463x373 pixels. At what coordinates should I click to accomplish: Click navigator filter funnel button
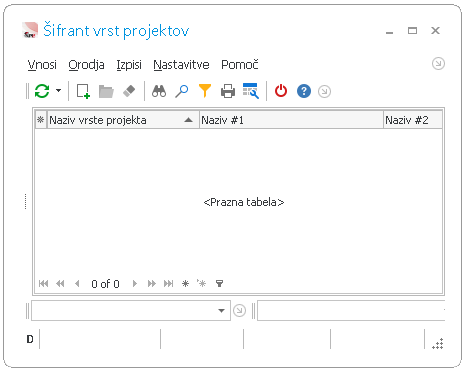pos(219,284)
